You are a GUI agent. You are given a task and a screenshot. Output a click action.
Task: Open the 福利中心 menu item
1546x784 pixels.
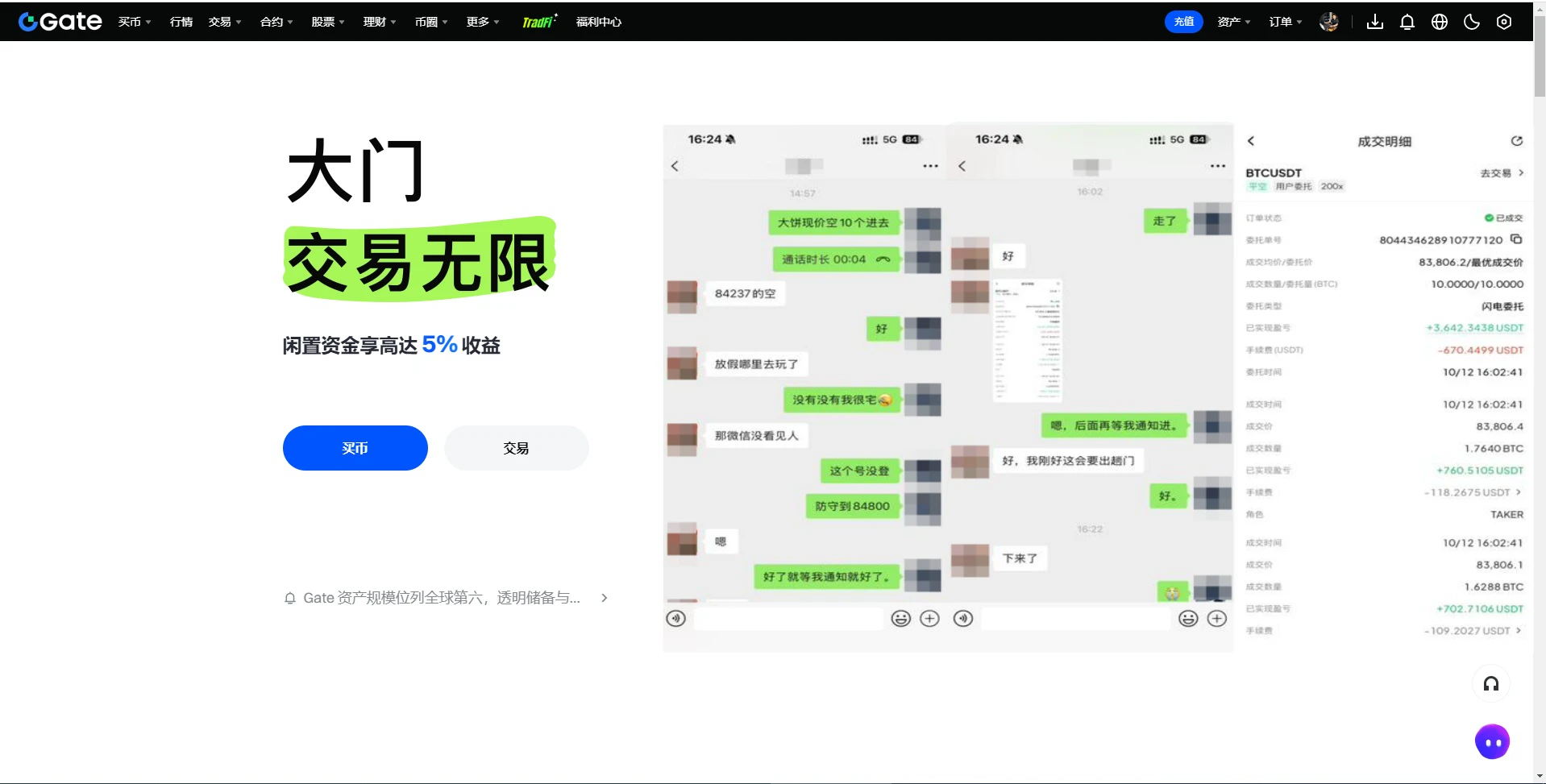[x=599, y=22]
